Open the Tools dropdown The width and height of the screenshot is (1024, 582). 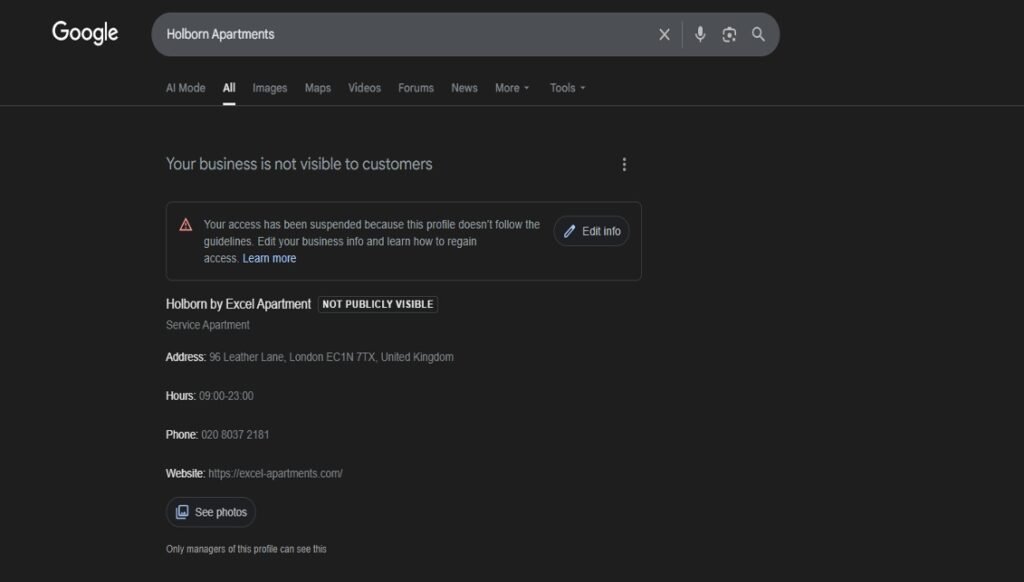567,88
